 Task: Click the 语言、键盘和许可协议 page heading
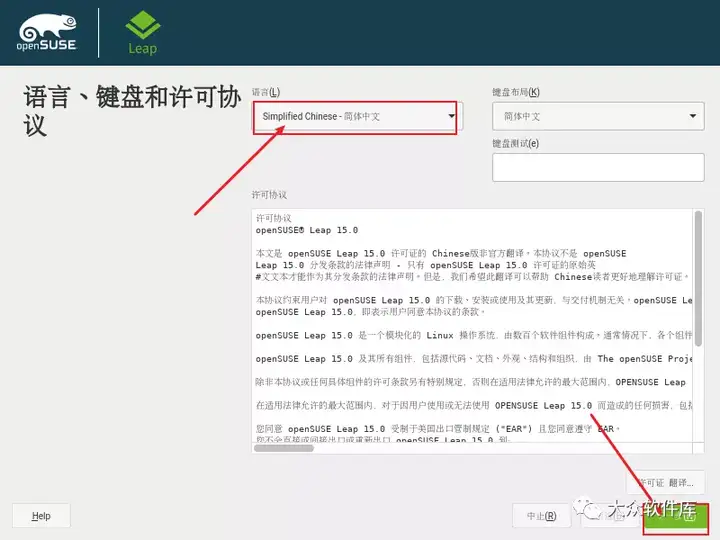[x=132, y=111]
